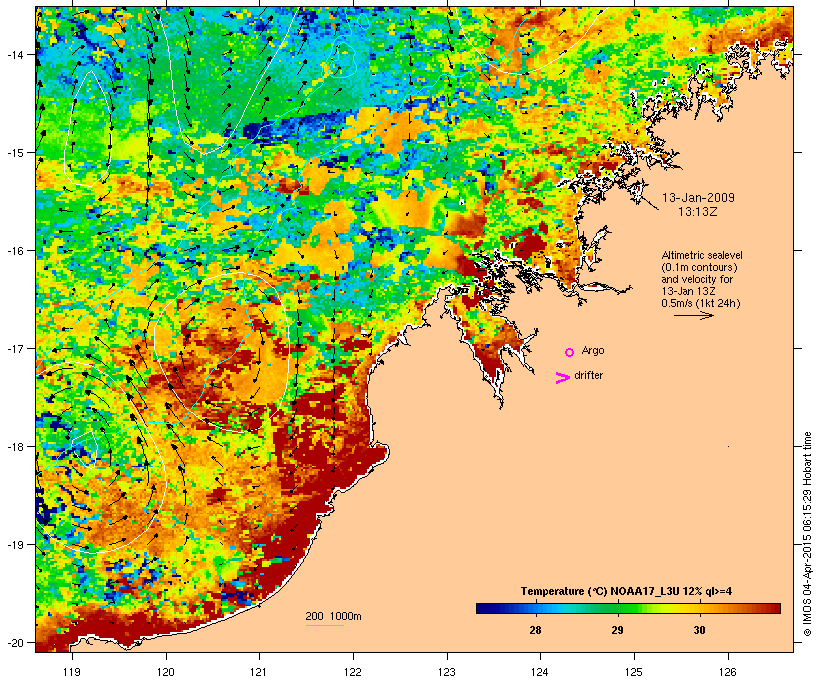The image size is (820, 680).
Task: Click the 'Temperature (°C) NOAA17_L3U 12% ql>=4' title
Action: point(626,592)
